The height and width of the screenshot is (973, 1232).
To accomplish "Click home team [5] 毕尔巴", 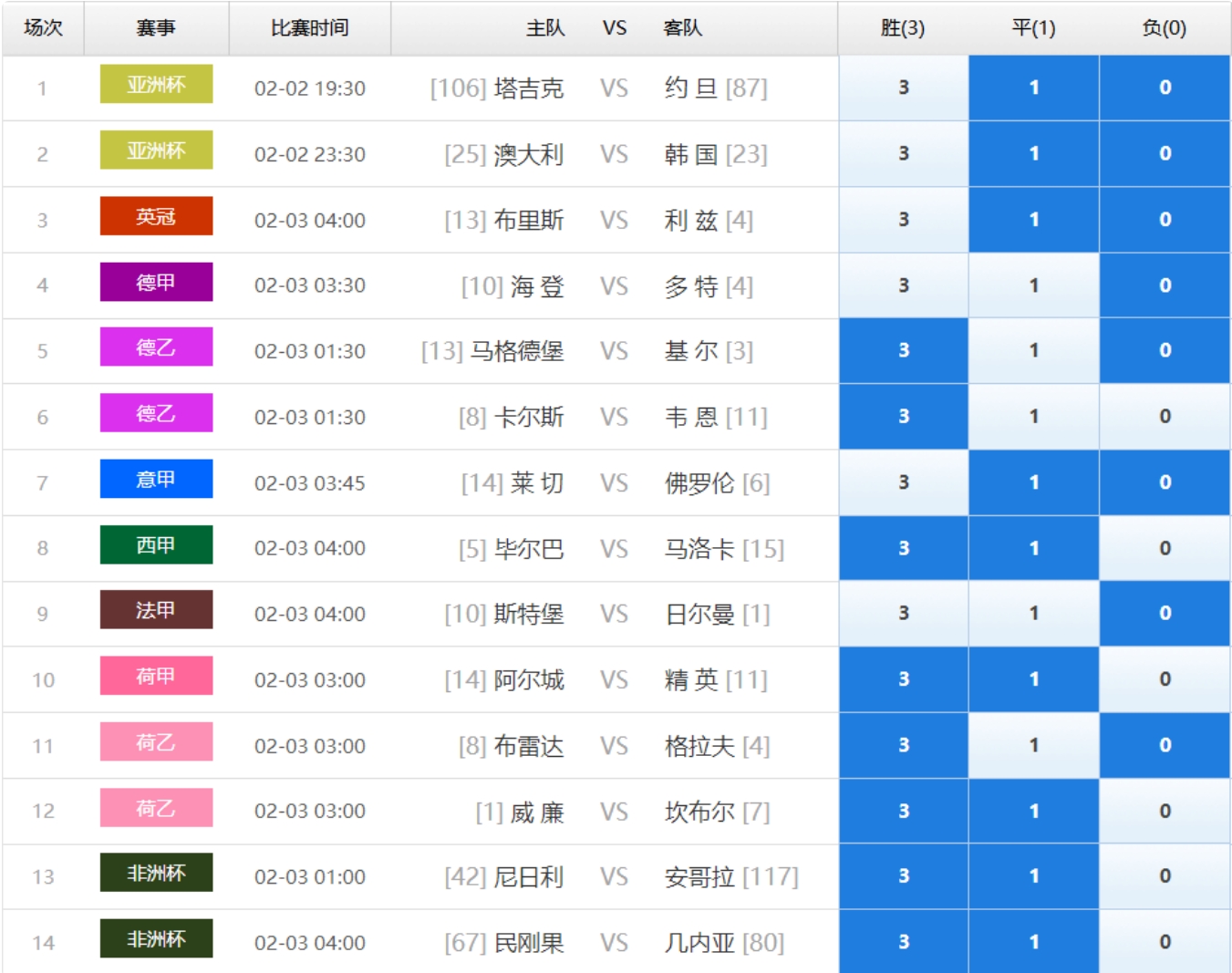I will 512,549.
